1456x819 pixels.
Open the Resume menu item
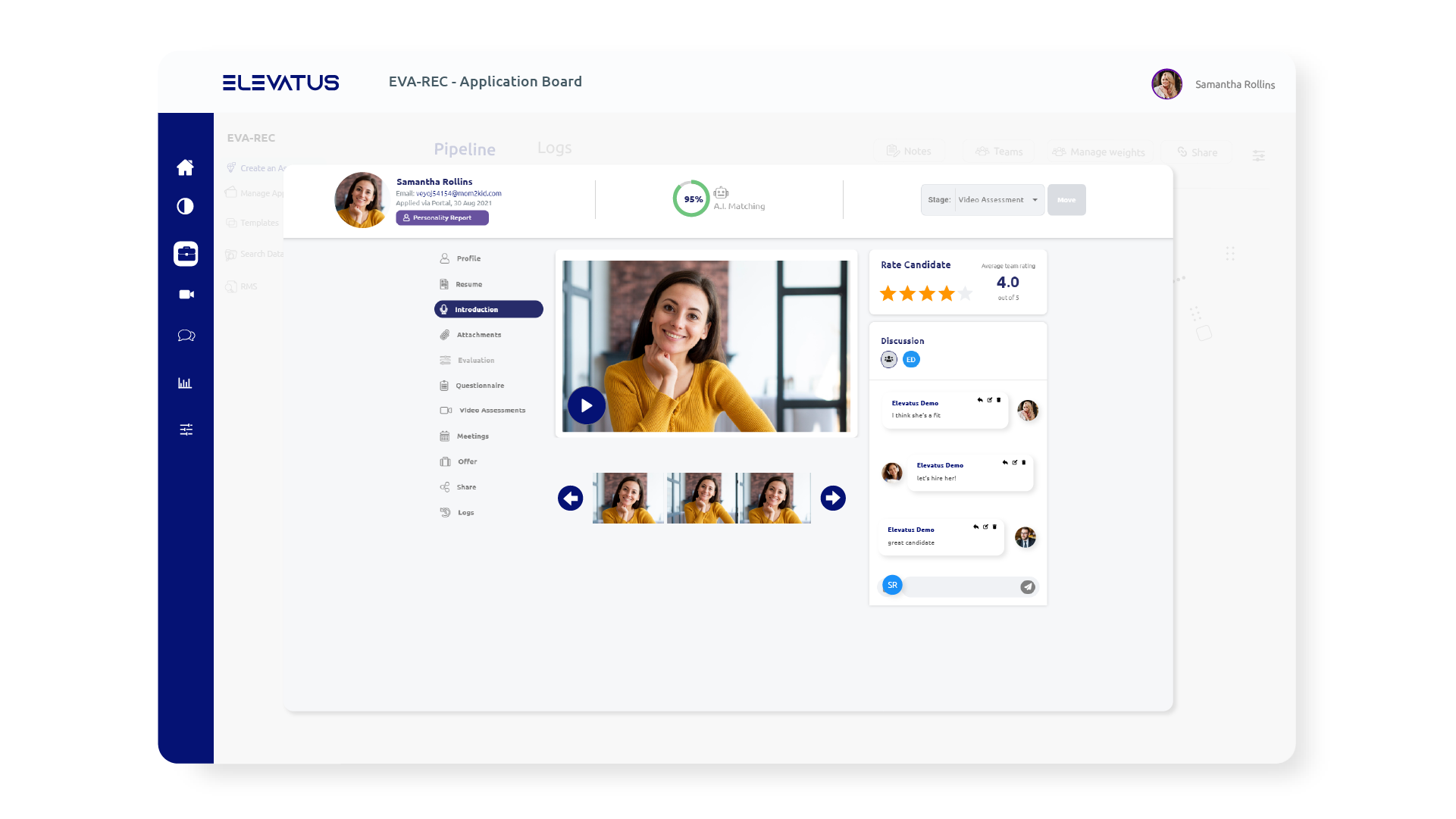click(468, 284)
